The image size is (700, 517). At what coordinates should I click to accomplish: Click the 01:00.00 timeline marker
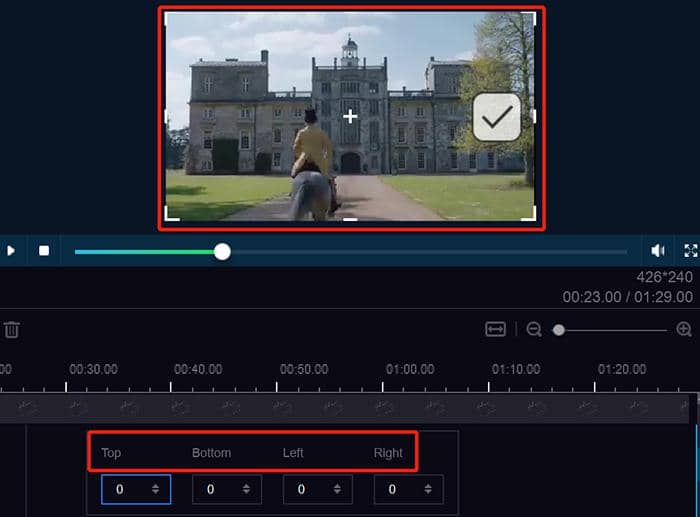[410, 369]
